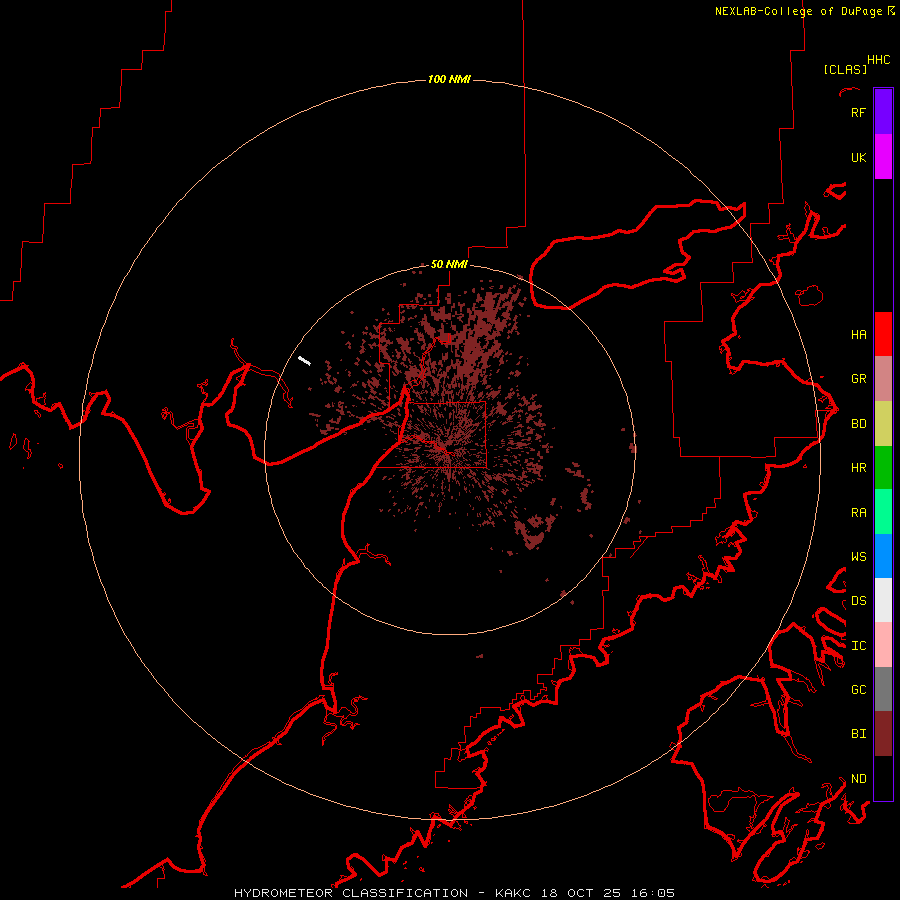Click the HYDROMETEOR CLASSIFICATION title text
Screen dimensions: 900x900
point(351,893)
